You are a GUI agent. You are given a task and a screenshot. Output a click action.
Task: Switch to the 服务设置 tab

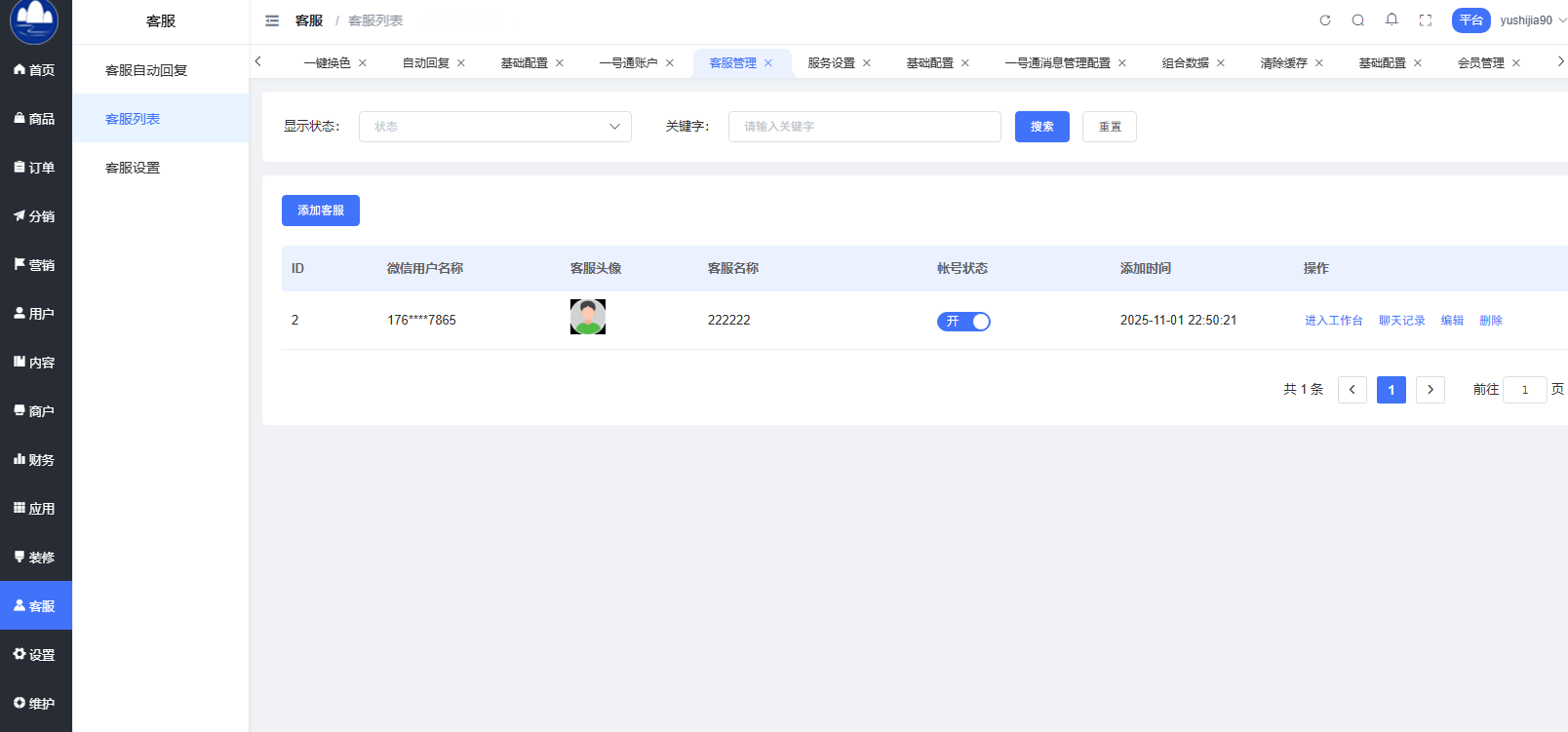point(831,63)
